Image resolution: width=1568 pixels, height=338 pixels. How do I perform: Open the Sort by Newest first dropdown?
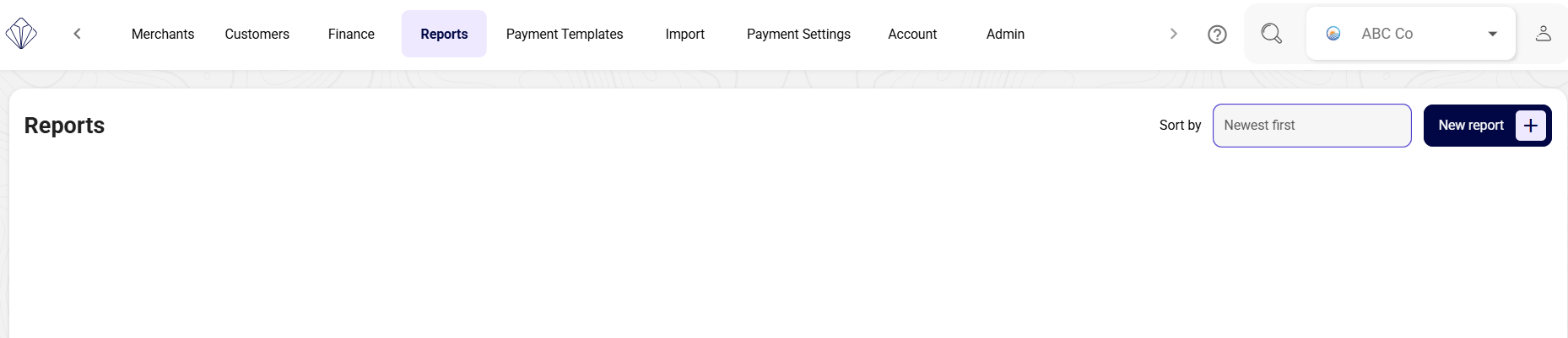point(1311,126)
